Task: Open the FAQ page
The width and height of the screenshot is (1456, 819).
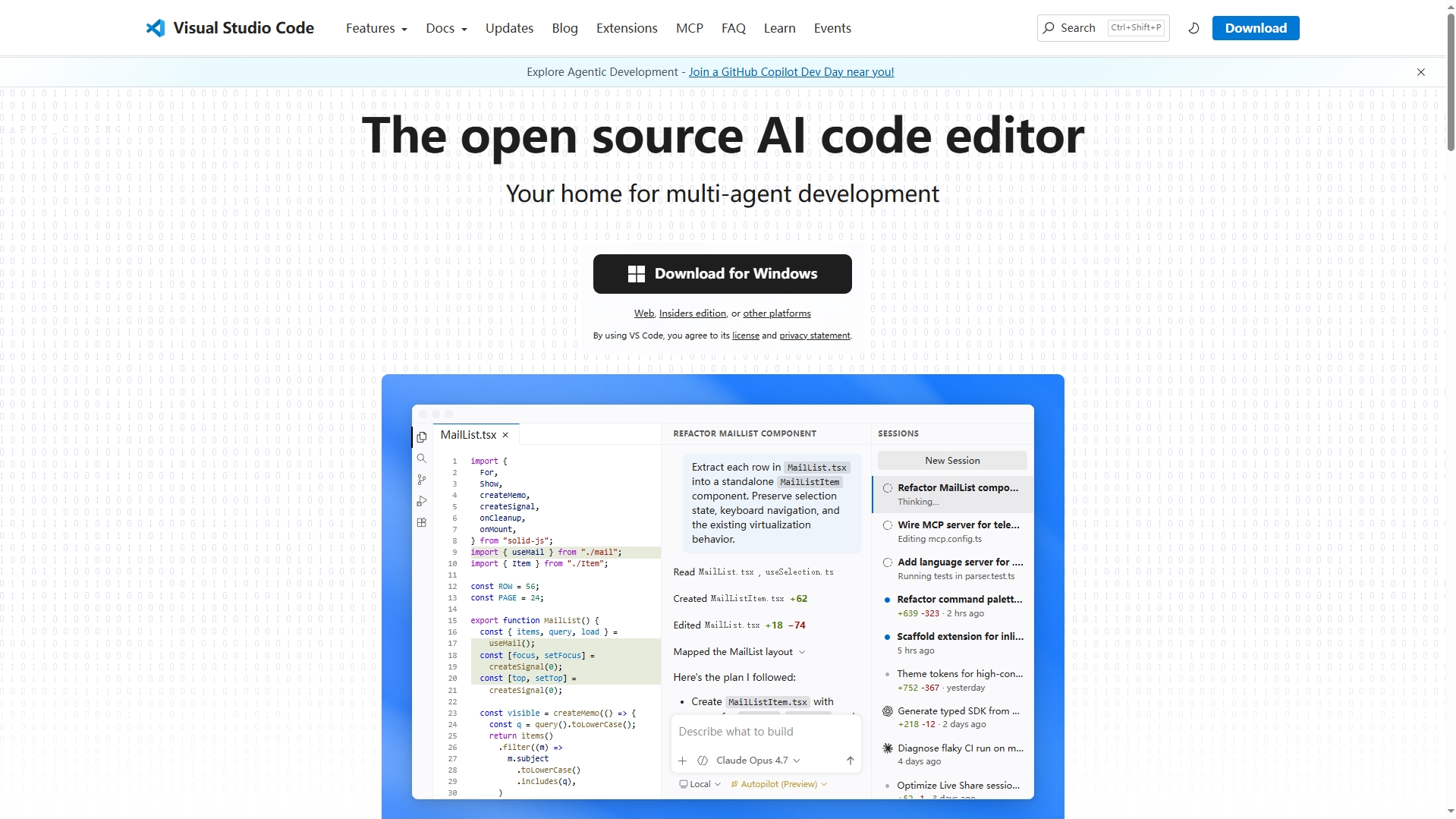Action: [x=734, y=28]
